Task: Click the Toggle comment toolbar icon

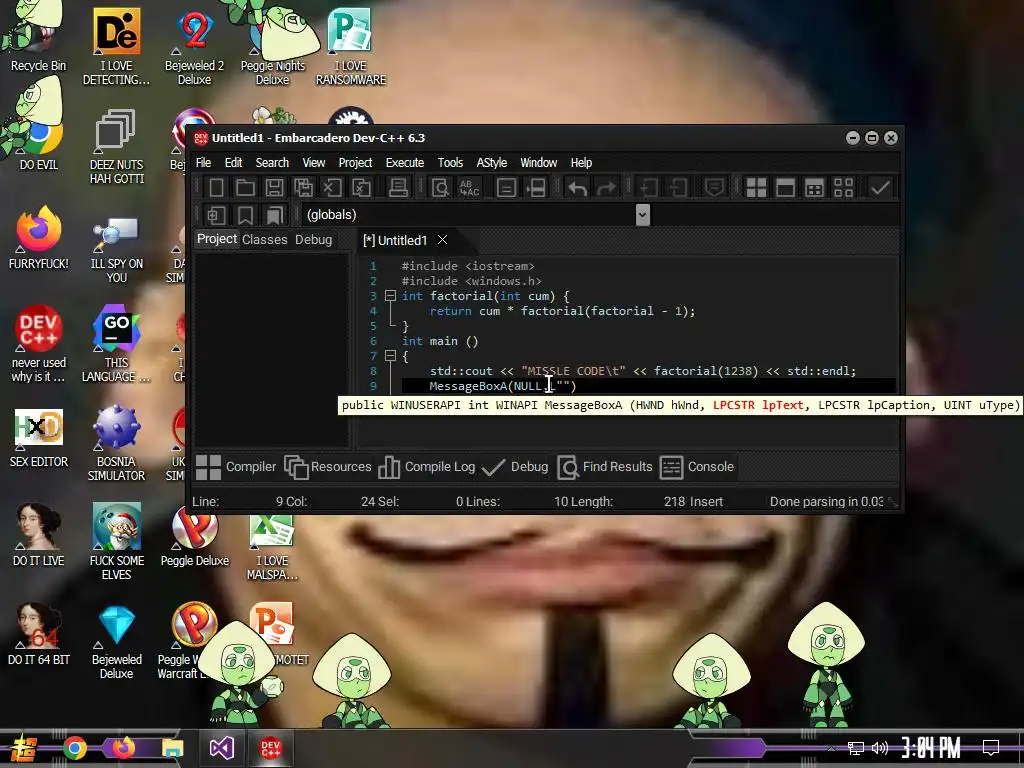Action: [x=714, y=188]
